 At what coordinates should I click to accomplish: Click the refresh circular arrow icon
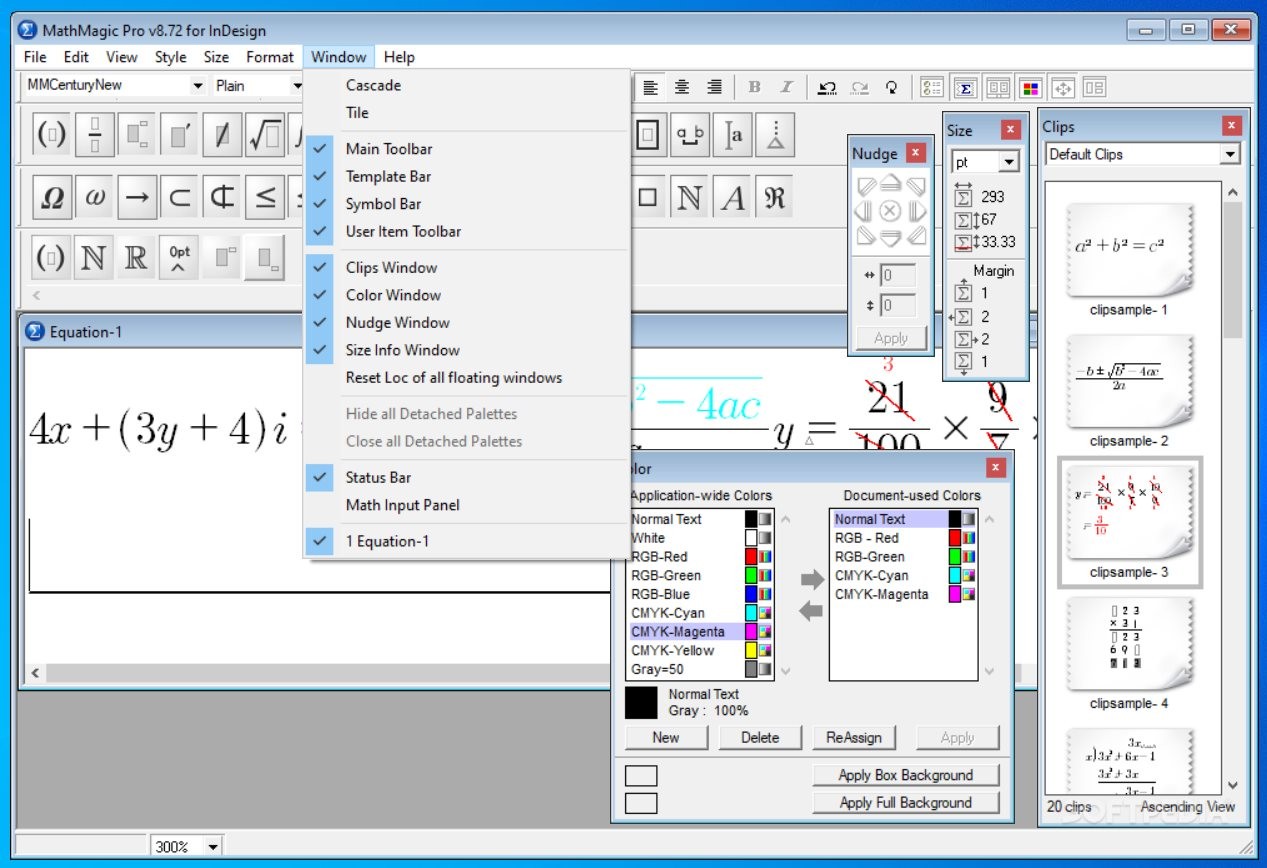point(891,88)
